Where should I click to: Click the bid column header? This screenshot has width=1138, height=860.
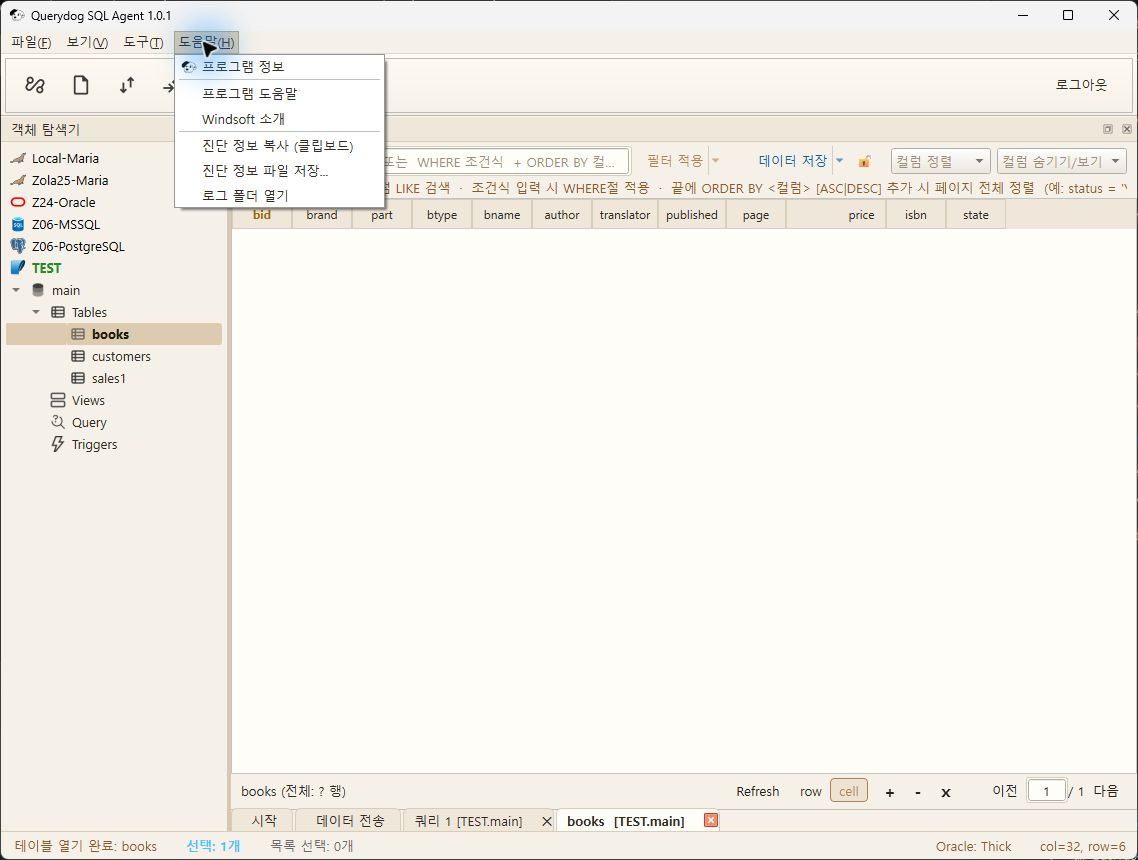(x=262, y=215)
